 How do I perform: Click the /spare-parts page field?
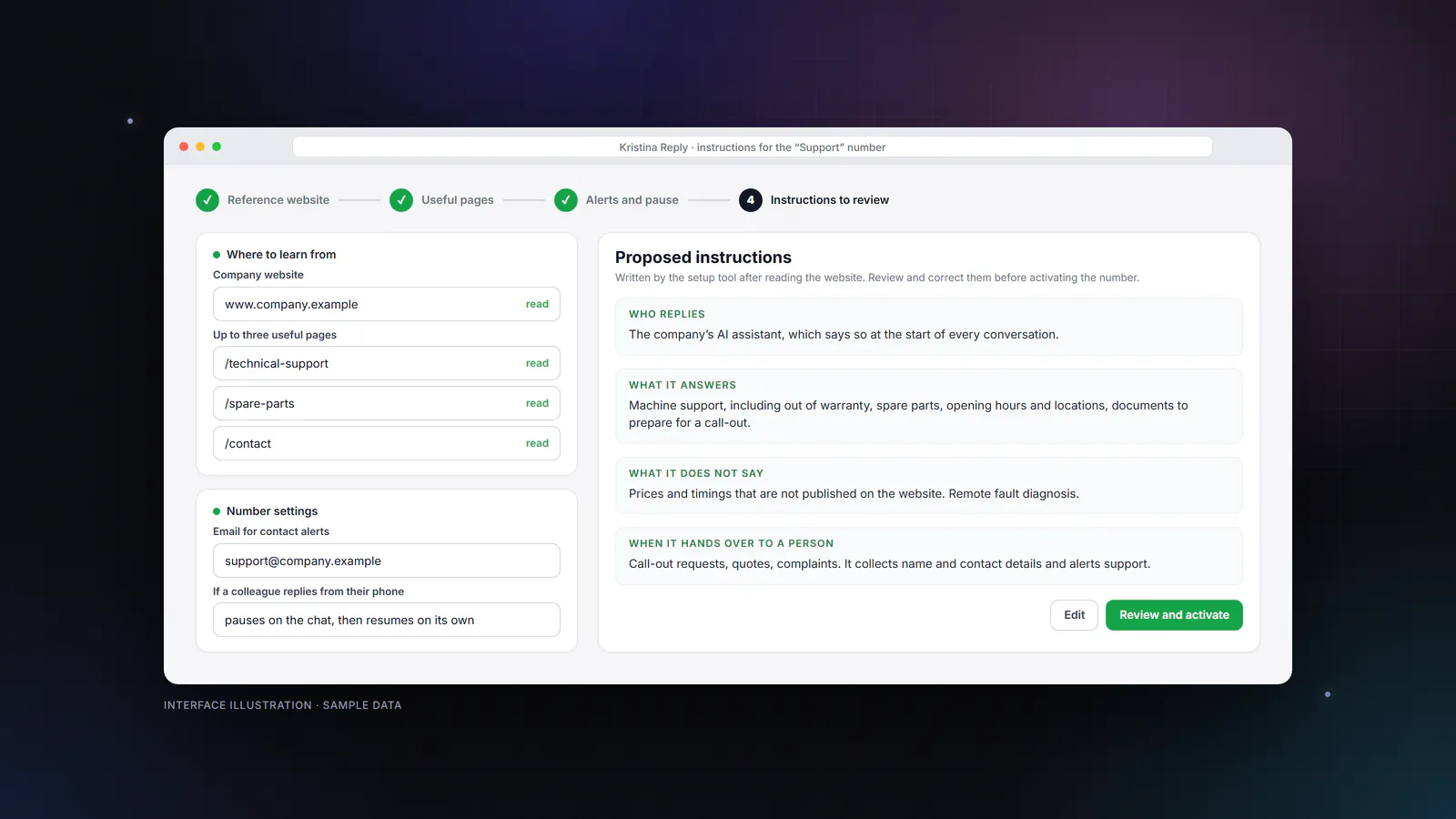coord(387,403)
